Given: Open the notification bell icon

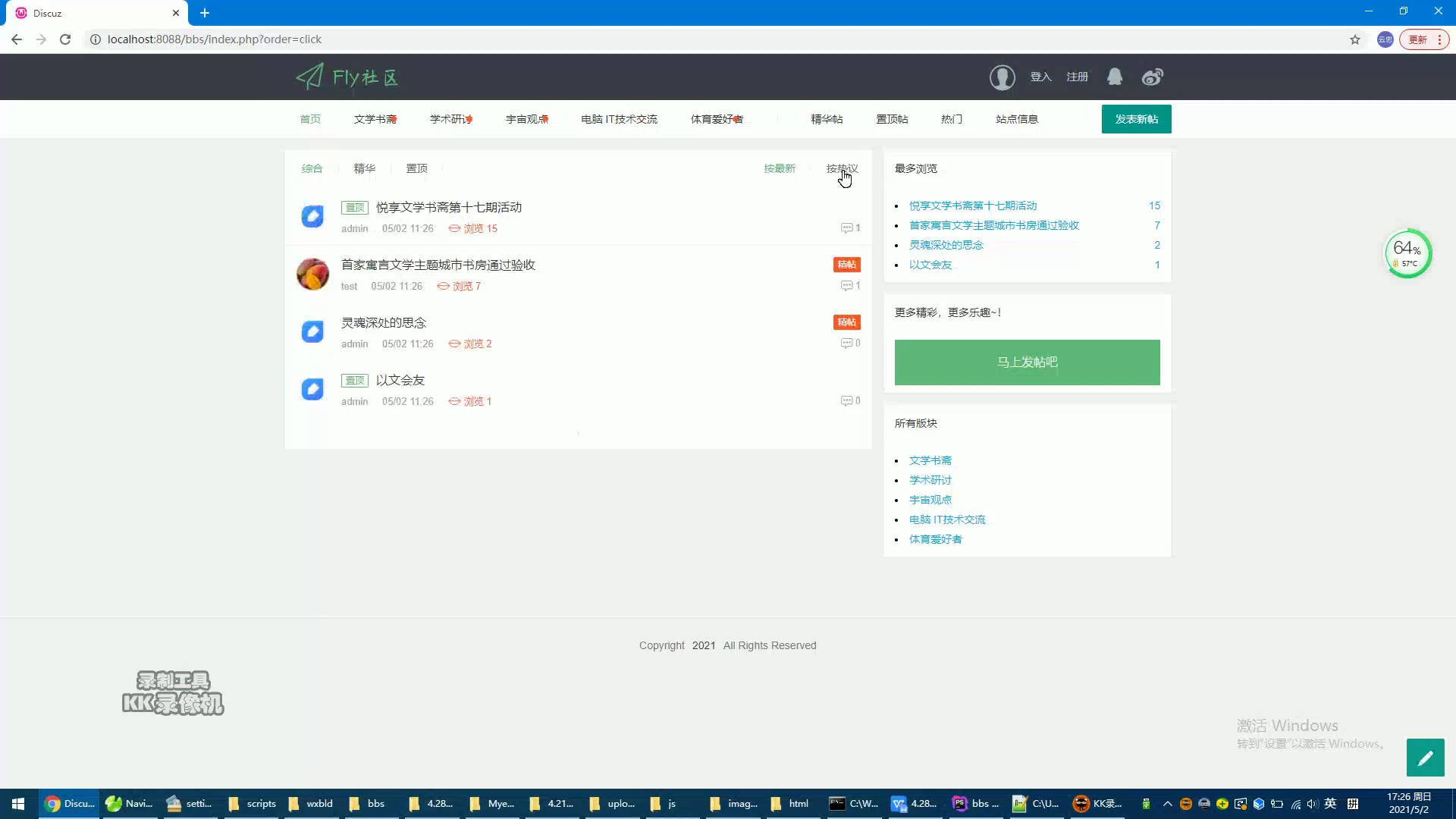Looking at the screenshot, I should [x=1114, y=77].
